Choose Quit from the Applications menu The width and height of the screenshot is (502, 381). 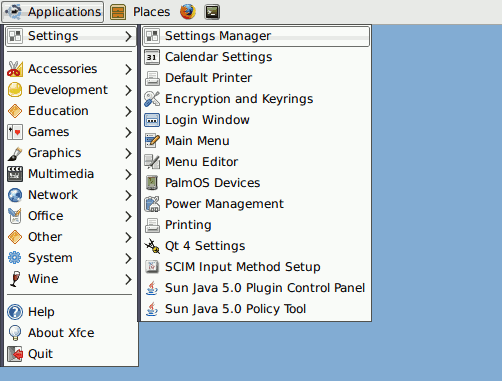point(71,354)
